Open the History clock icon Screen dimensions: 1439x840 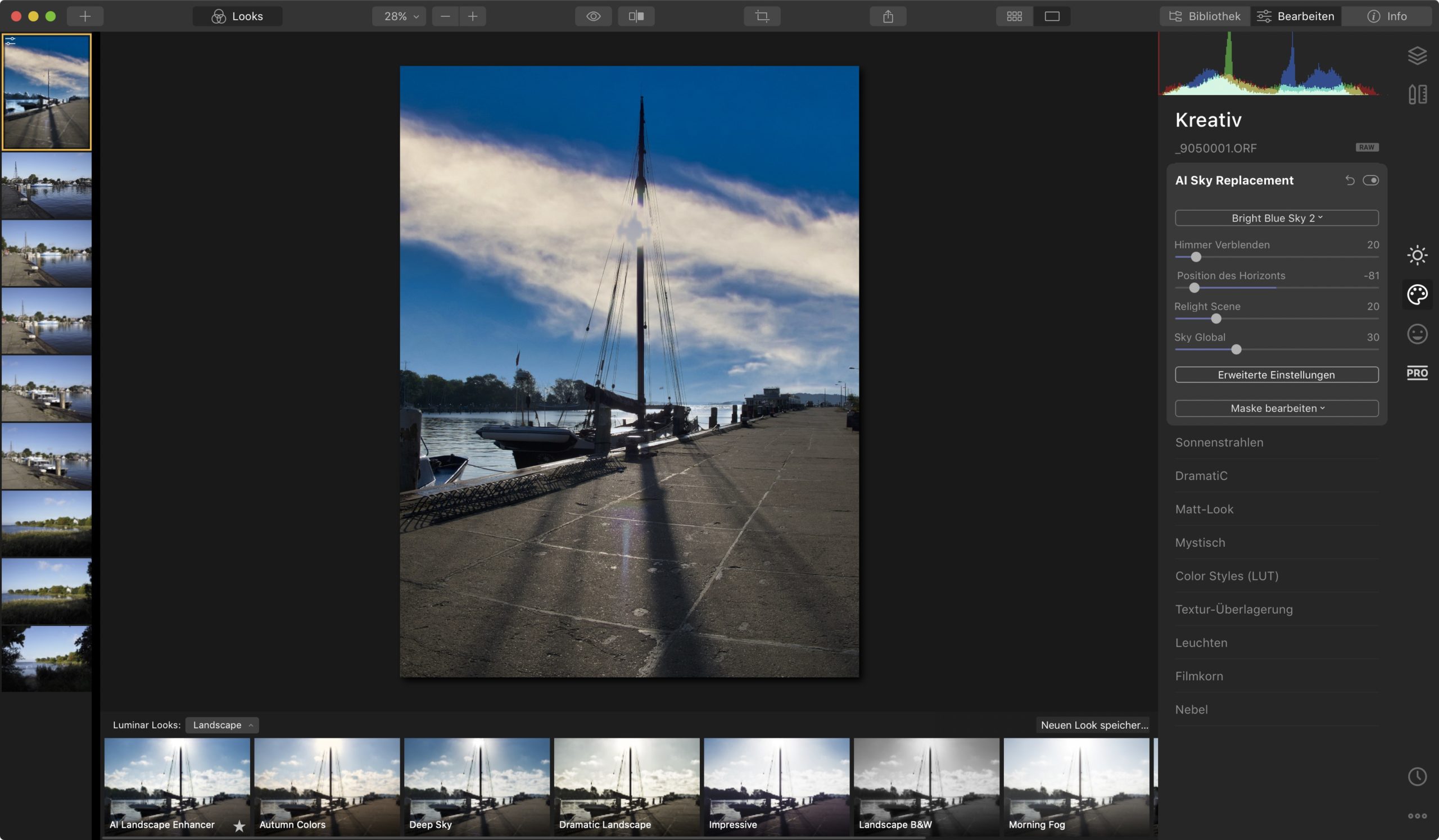tap(1417, 776)
